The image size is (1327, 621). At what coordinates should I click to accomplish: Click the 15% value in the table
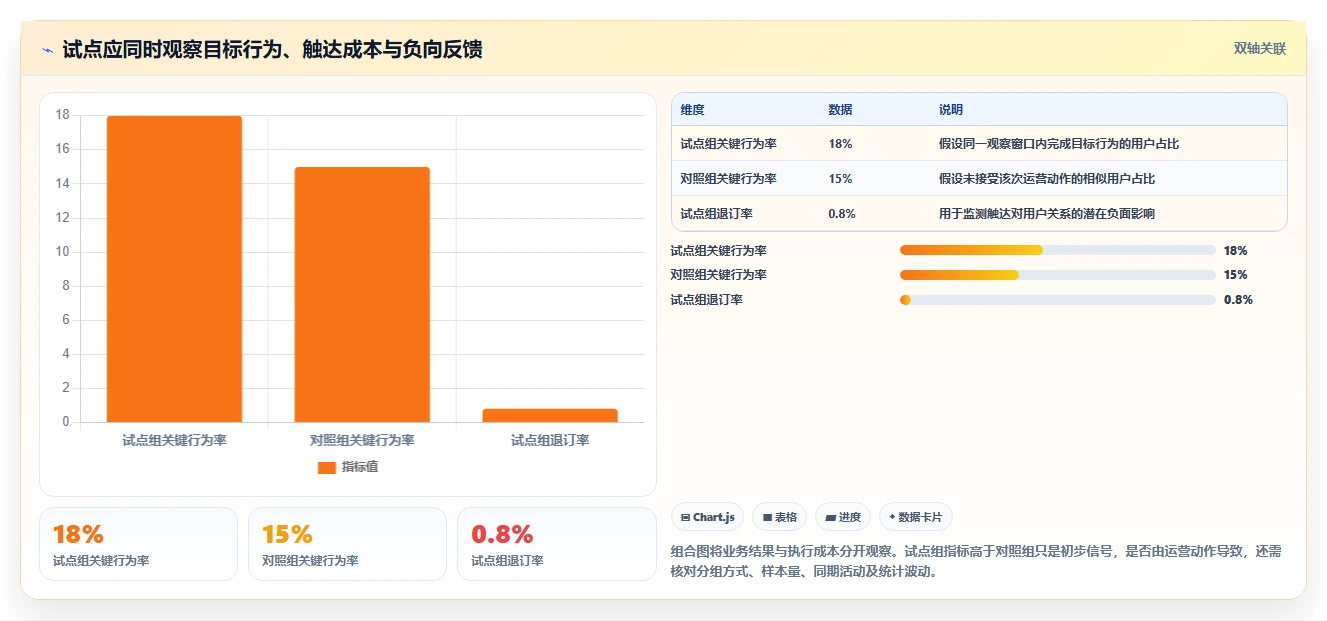point(840,179)
